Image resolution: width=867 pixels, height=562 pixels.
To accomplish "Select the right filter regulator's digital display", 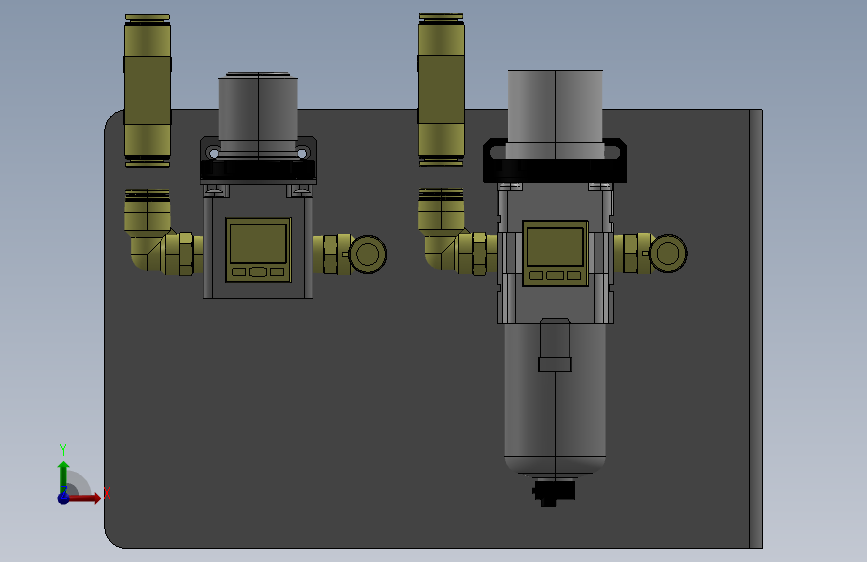I will 555,253.
